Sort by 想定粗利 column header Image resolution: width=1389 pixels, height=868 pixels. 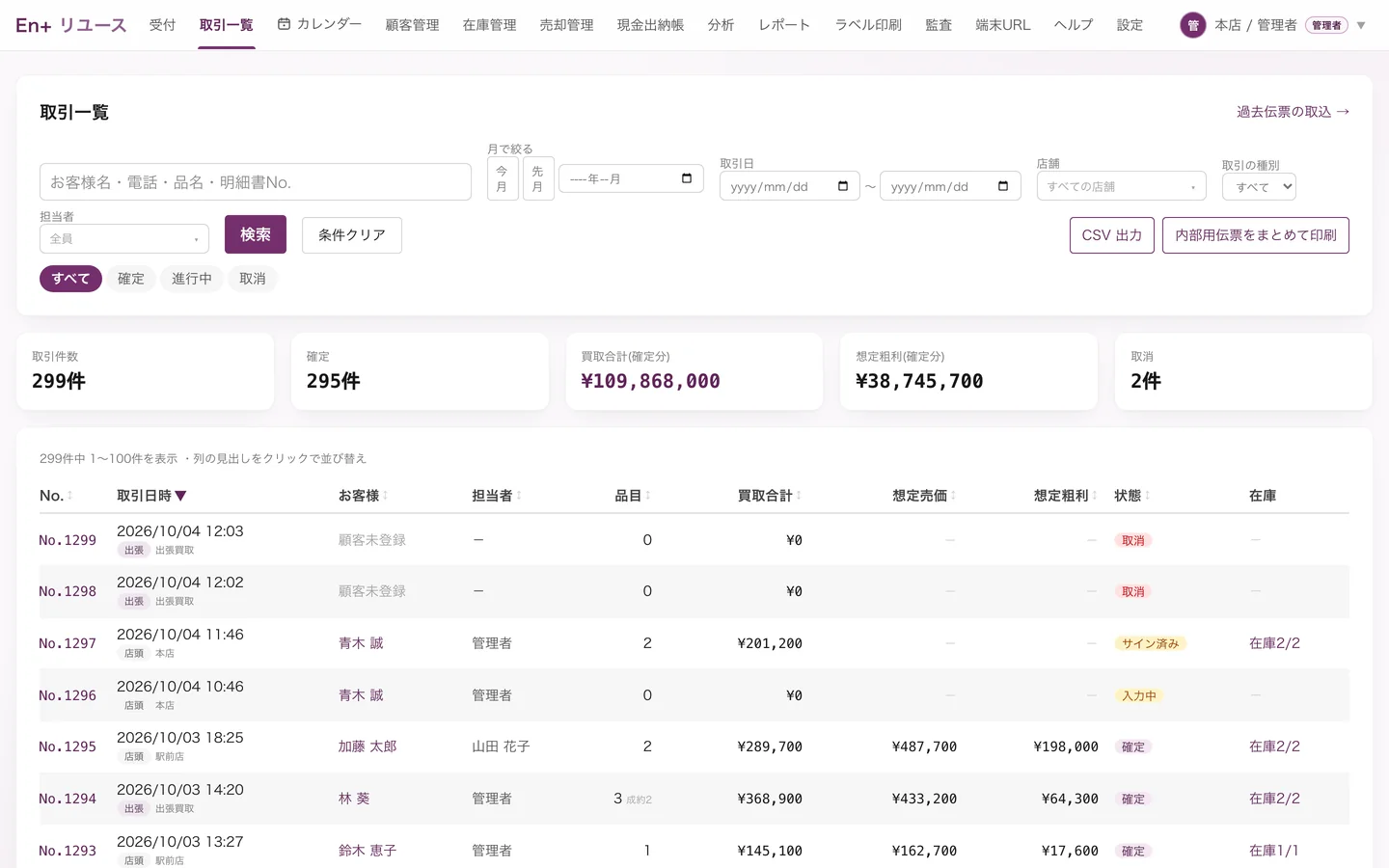[x=1066, y=496]
